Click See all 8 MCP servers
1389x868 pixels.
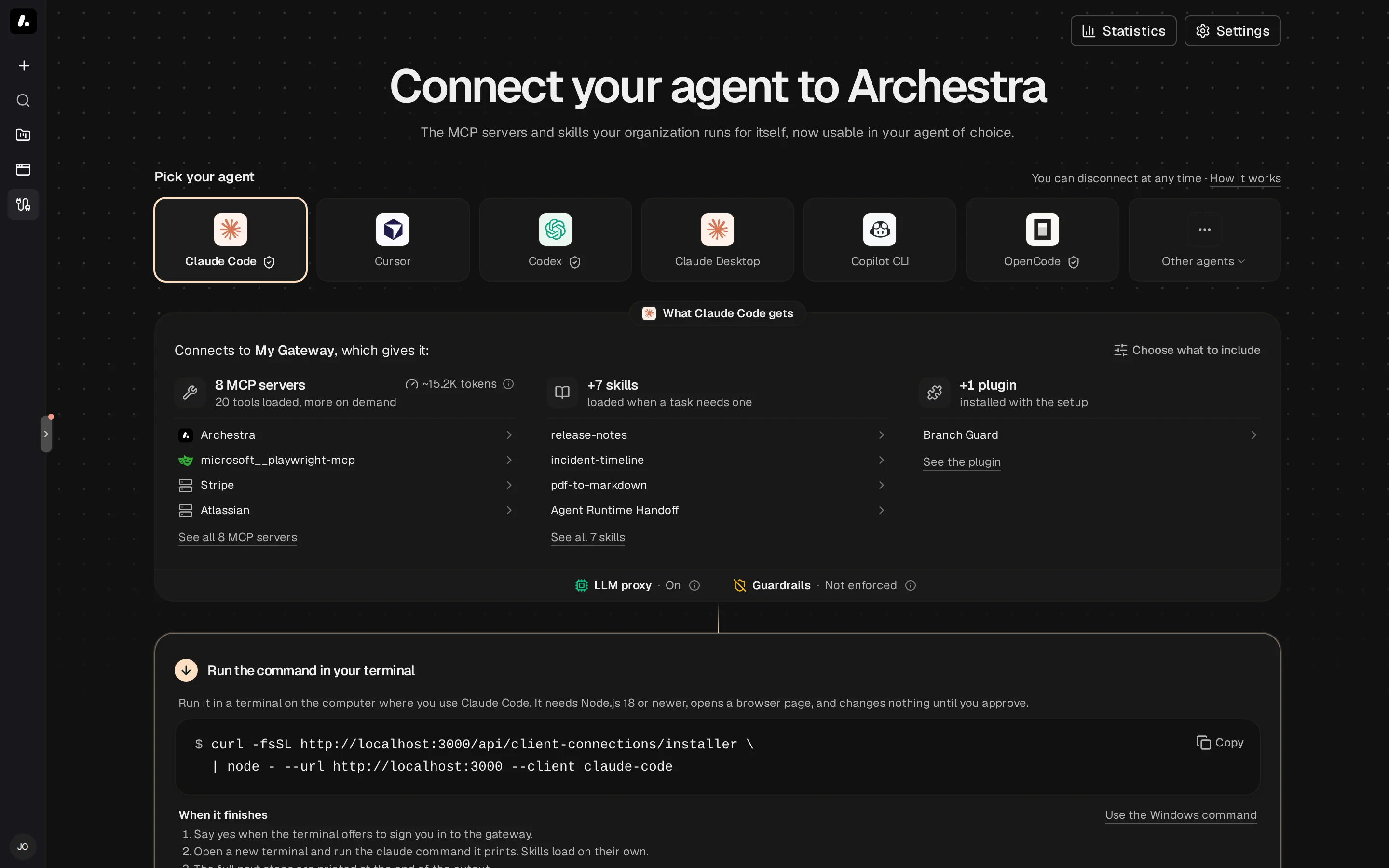pos(238,537)
